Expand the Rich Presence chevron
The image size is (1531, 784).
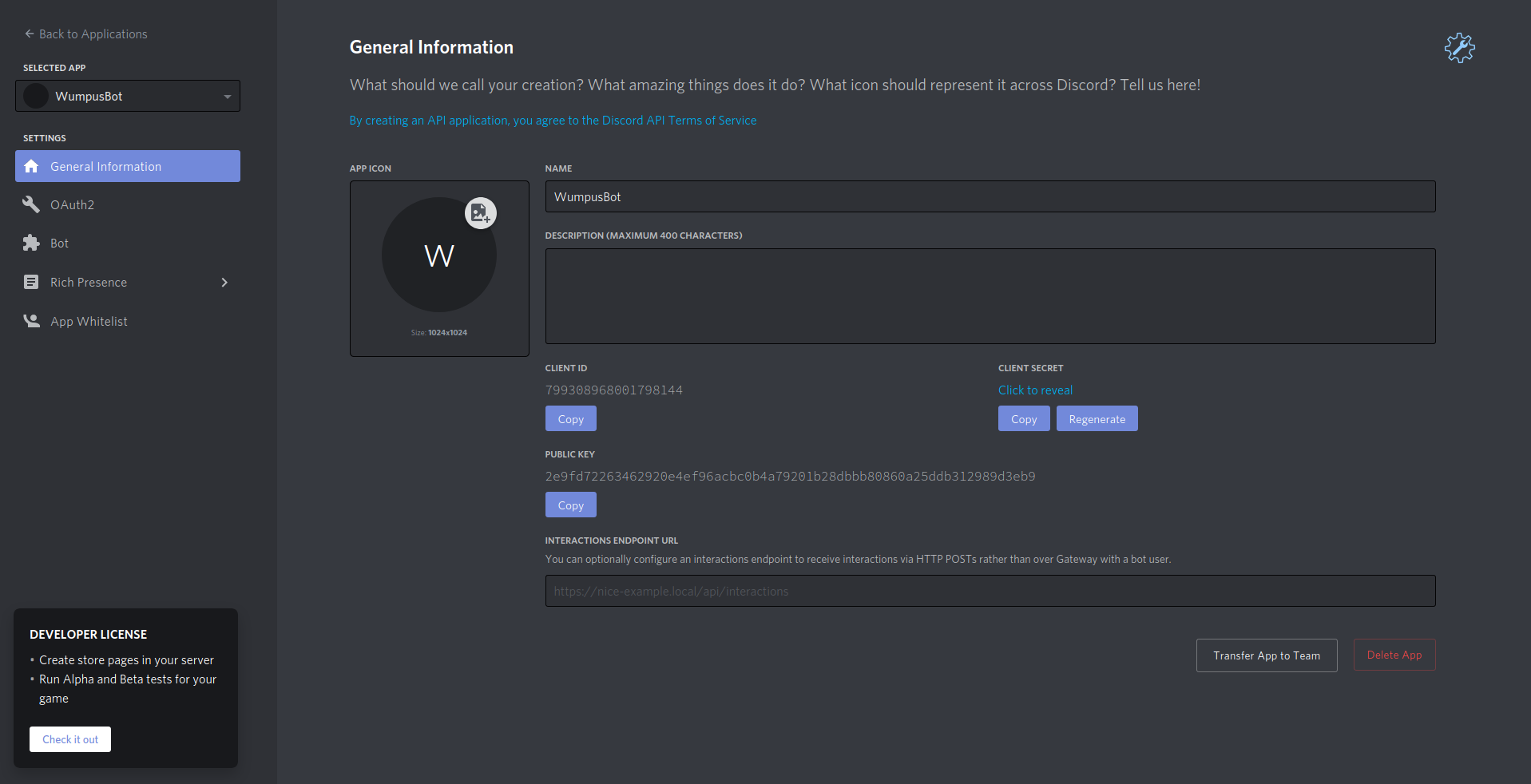click(x=224, y=283)
